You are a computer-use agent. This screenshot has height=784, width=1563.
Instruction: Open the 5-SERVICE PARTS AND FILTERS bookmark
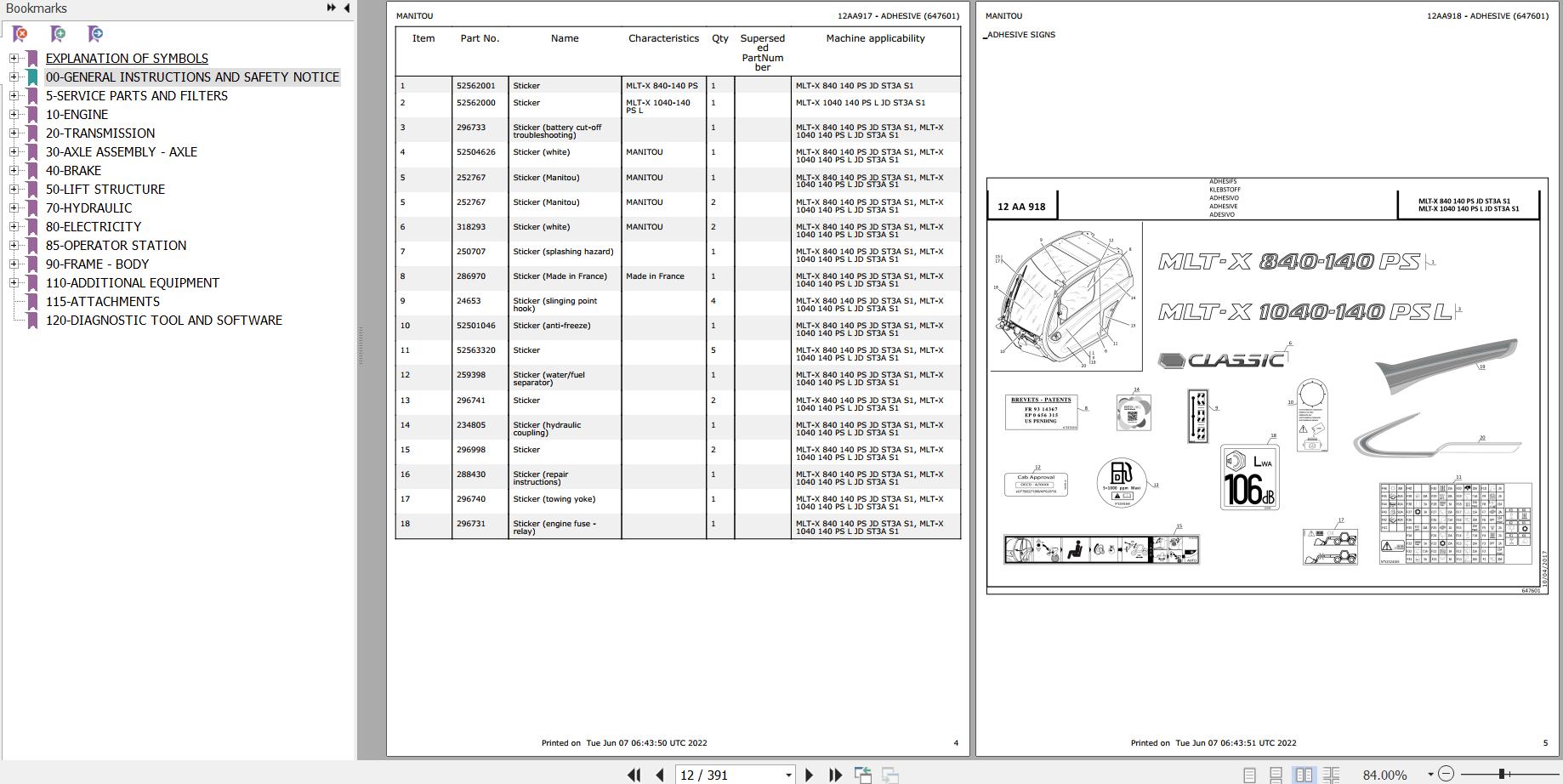click(x=137, y=96)
